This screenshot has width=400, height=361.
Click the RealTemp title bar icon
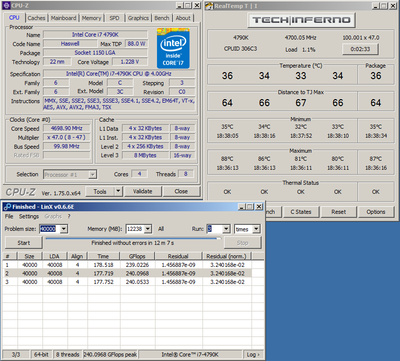(x=209, y=6)
